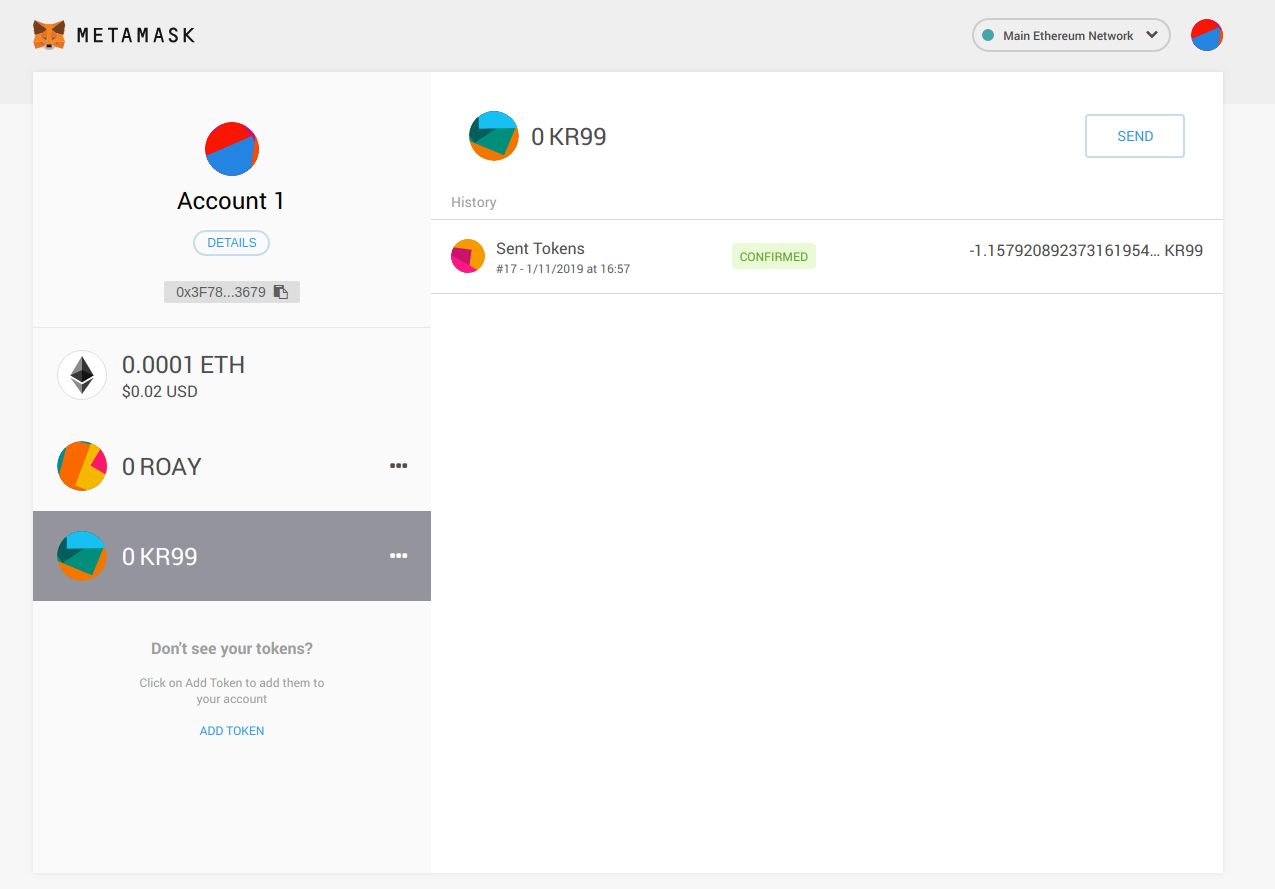Image resolution: width=1275 pixels, height=889 pixels.
Task: Click the $0.02 USD value
Action: [160, 392]
